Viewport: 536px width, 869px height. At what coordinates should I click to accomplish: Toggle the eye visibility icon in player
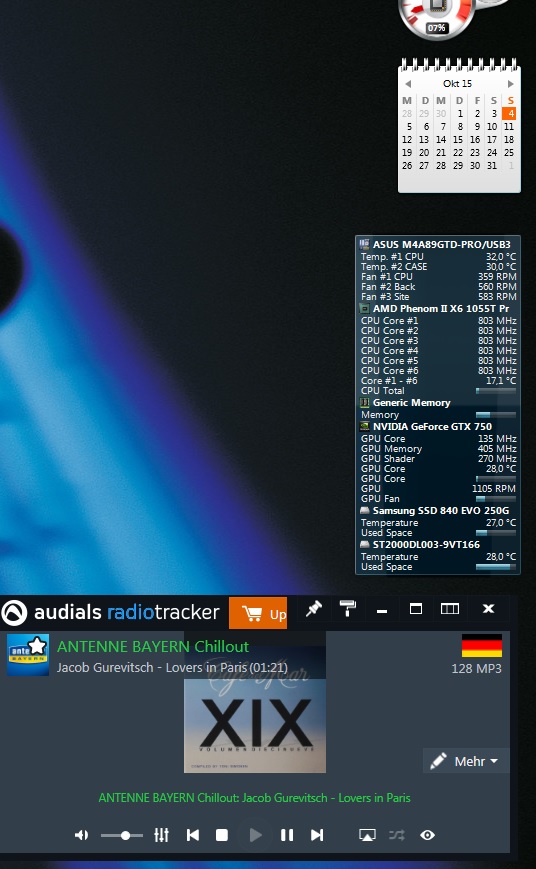coord(427,835)
